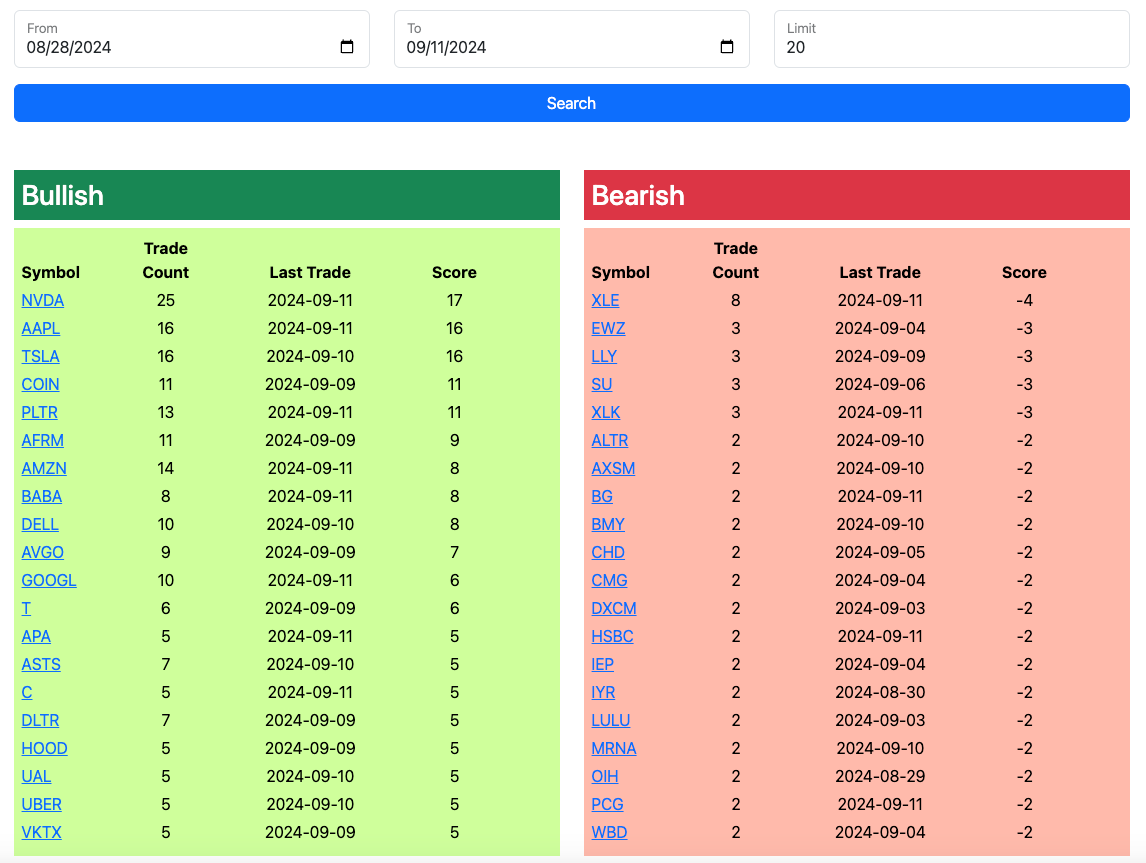Open the AAPL symbol link
The height and width of the screenshot is (863, 1146).
tap(40, 328)
